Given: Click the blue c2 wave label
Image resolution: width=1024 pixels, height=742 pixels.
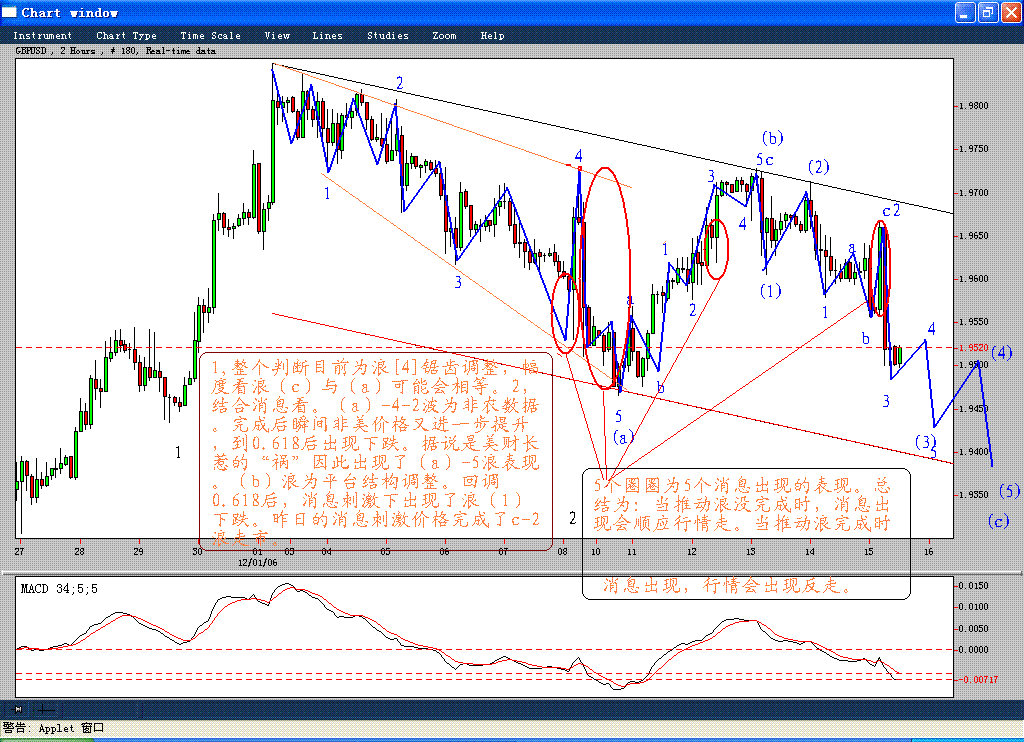Looking at the screenshot, I should [x=891, y=210].
